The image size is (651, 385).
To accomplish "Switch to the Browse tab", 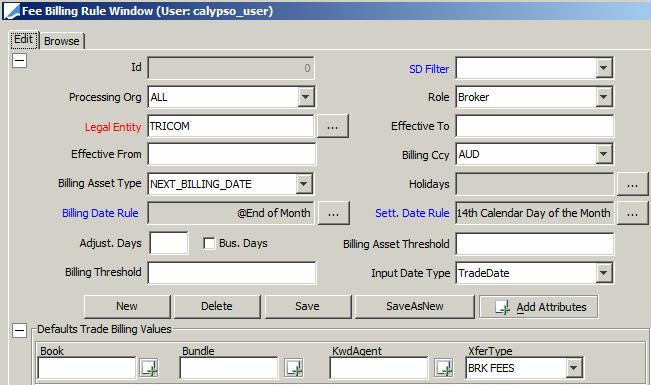I will (61, 41).
